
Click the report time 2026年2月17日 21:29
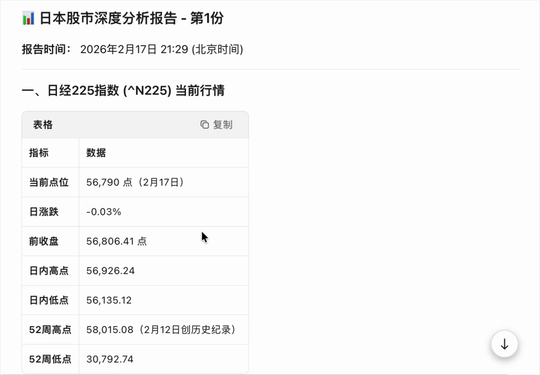pyautogui.click(x=134, y=49)
